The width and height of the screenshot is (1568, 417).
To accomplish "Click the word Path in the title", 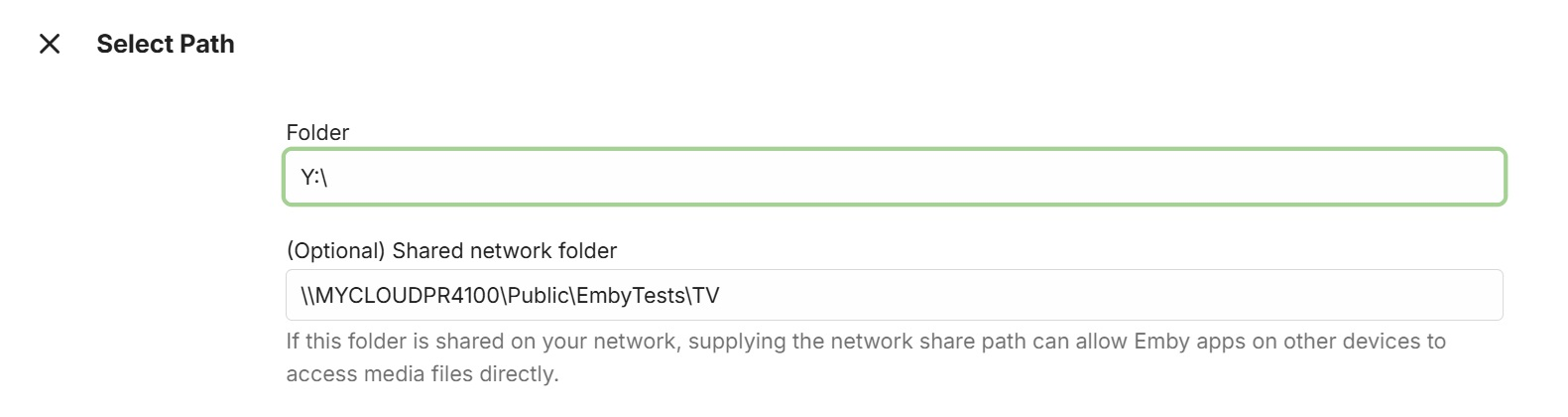I will pyautogui.click(x=207, y=44).
